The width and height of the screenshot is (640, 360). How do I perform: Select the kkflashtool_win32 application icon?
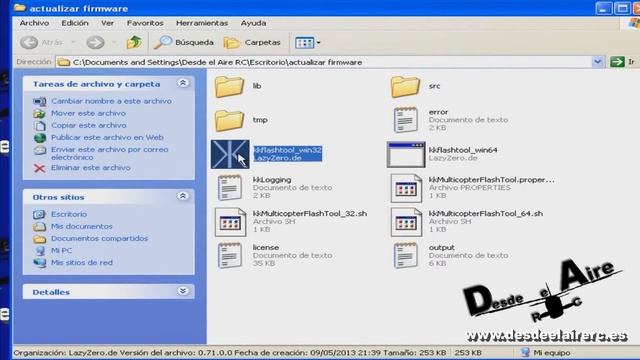(x=230, y=154)
